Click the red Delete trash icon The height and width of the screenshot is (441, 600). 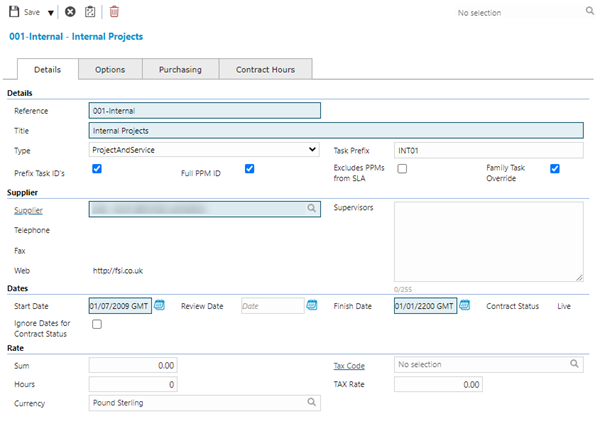coord(114,12)
